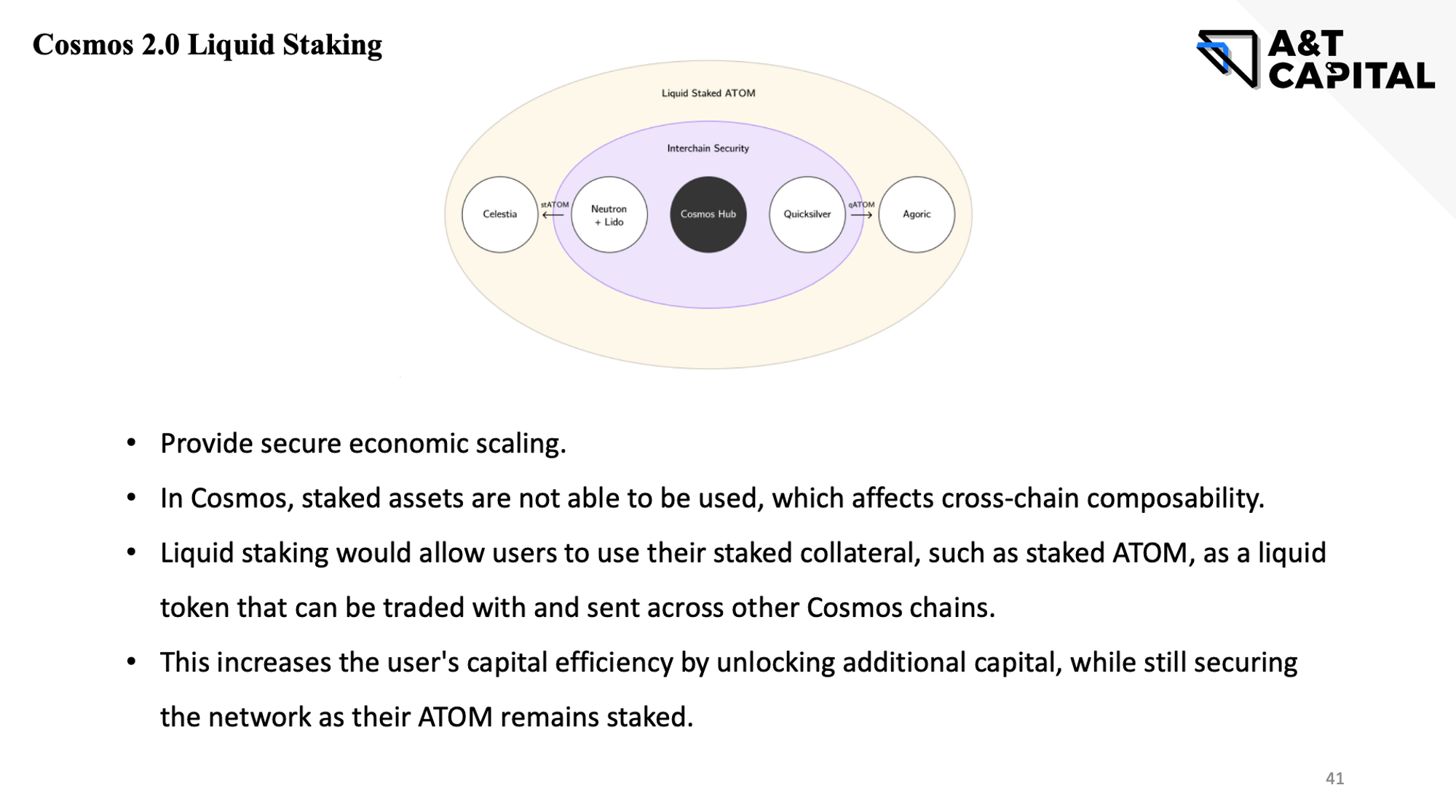
Task: Select the 'This increases the user's capital' line
Action: pos(729,663)
